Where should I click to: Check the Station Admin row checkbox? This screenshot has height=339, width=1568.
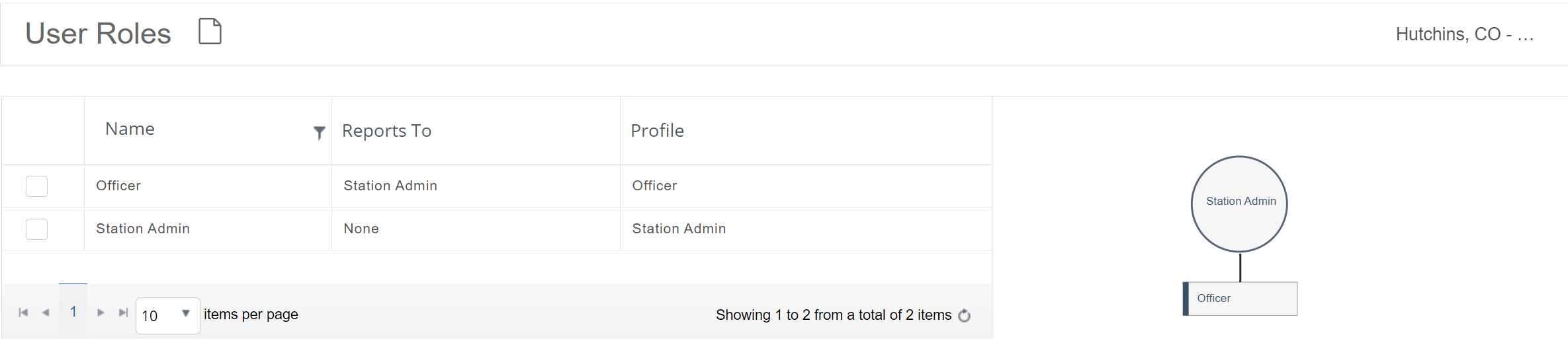(x=36, y=229)
